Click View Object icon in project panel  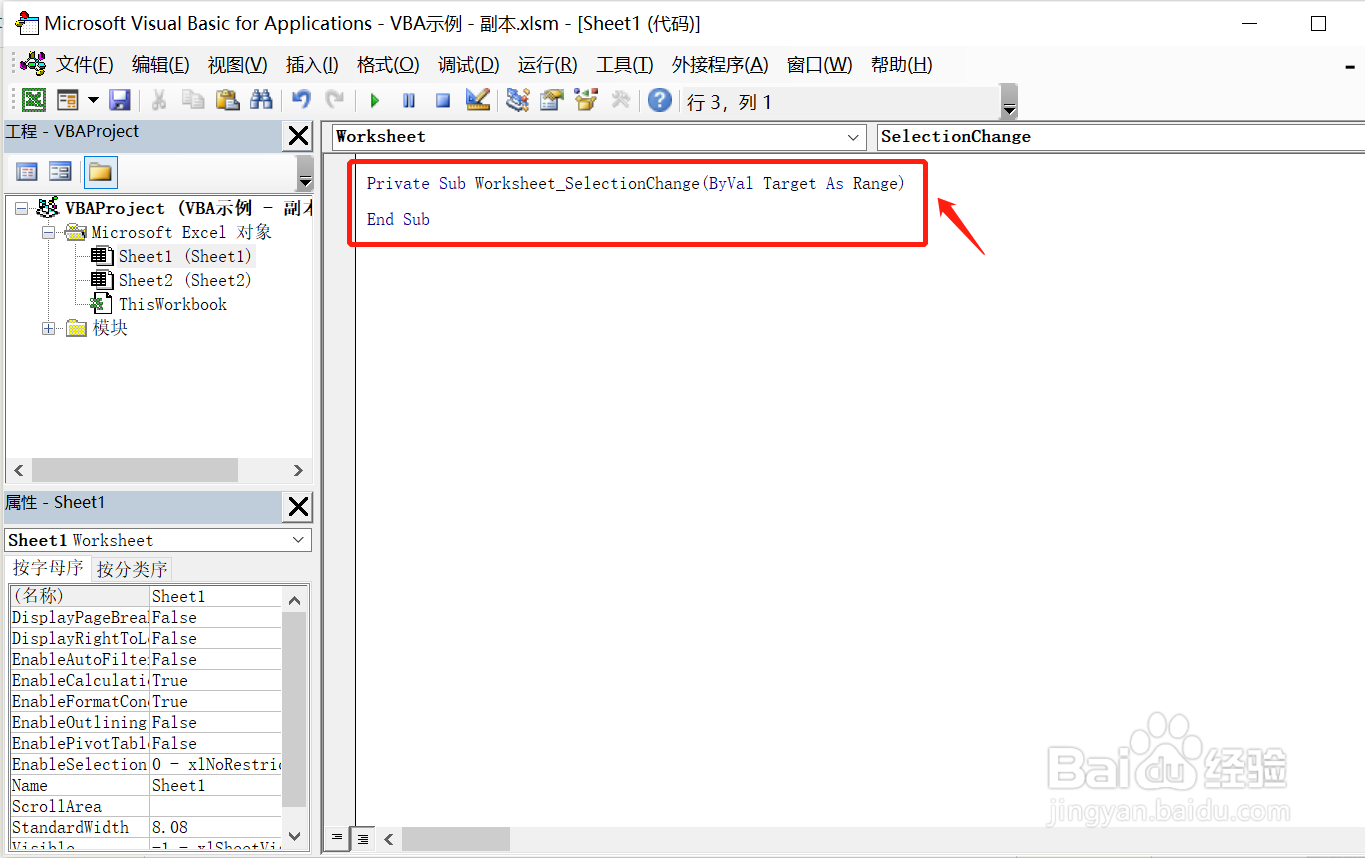[x=61, y=172]
